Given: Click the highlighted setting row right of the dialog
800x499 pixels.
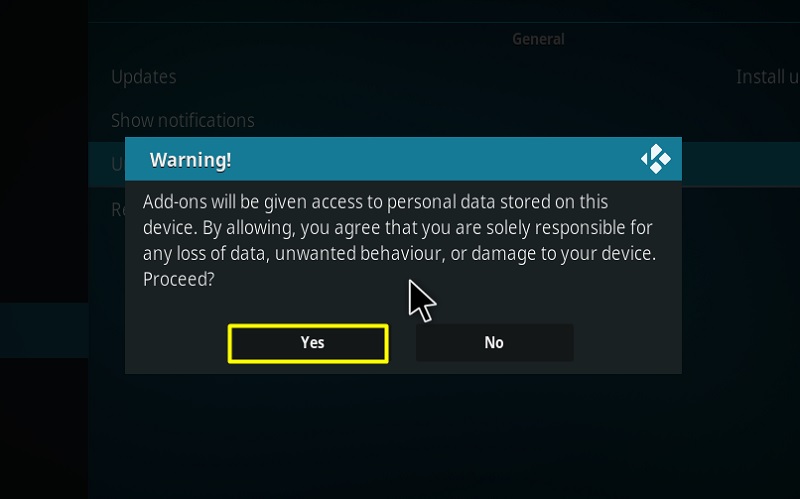Looking at the screenshot, I should click(741, 164).
